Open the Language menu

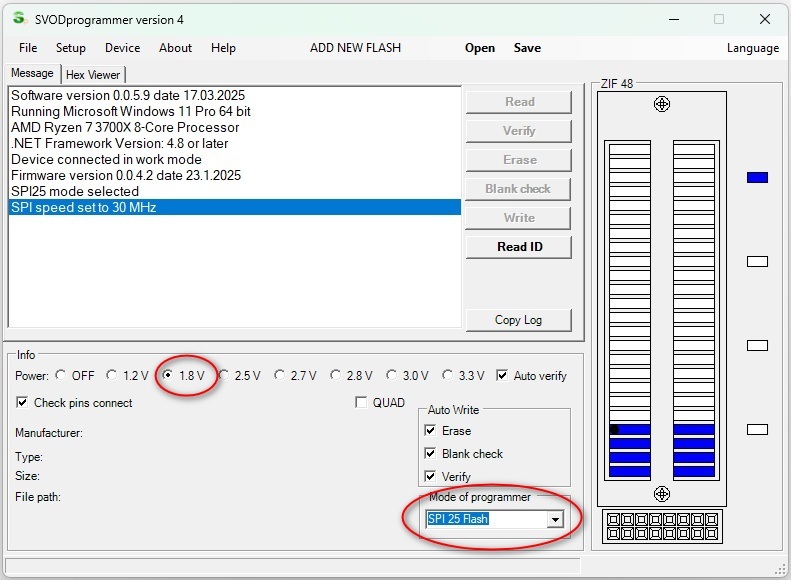[753, 48]
